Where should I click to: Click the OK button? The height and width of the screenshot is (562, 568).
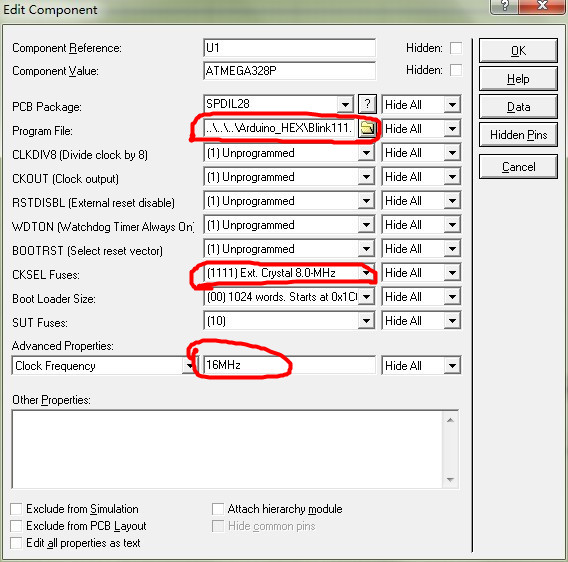(x=518, y=51)
